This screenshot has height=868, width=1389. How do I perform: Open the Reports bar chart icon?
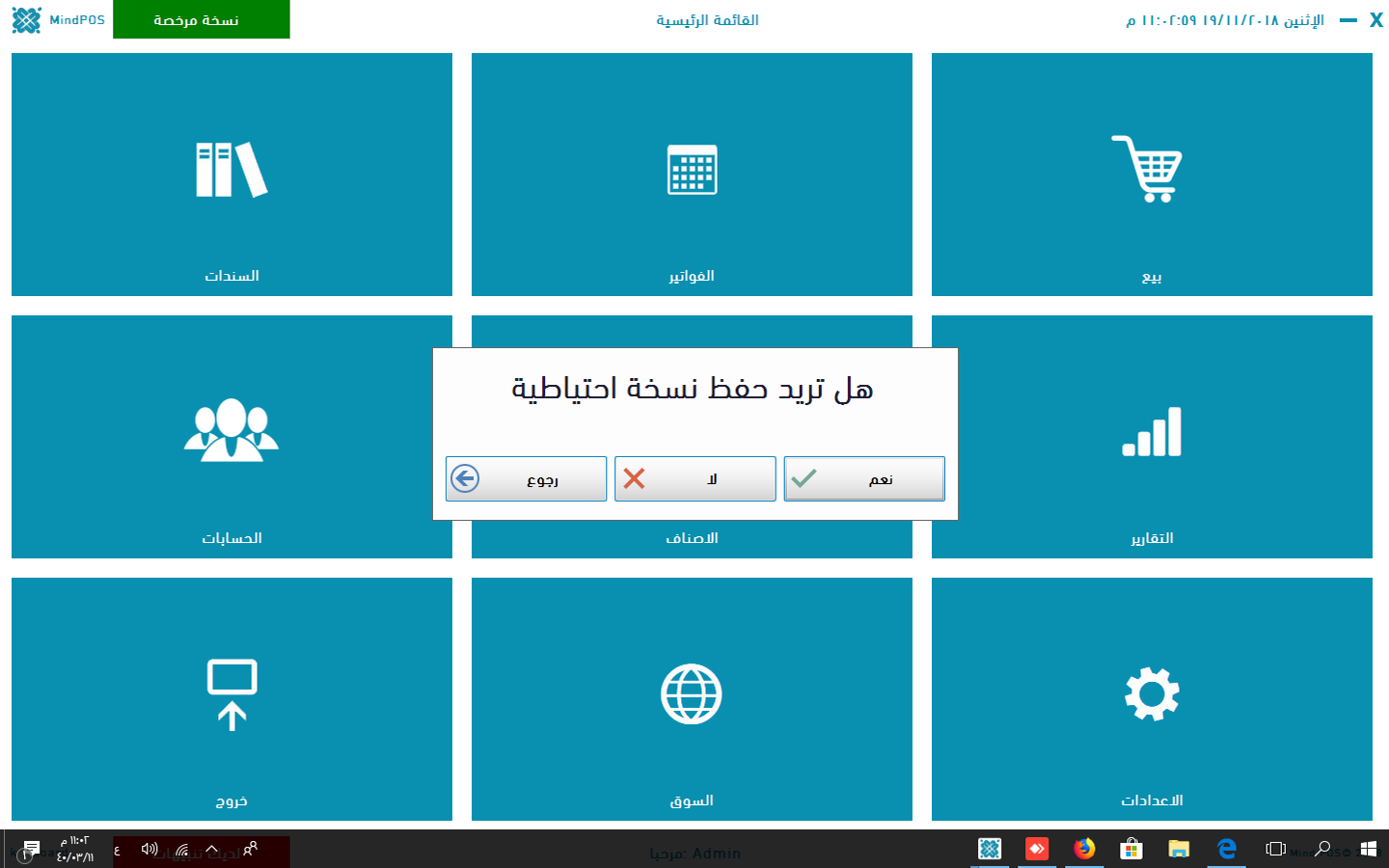tap(1152, 432)
